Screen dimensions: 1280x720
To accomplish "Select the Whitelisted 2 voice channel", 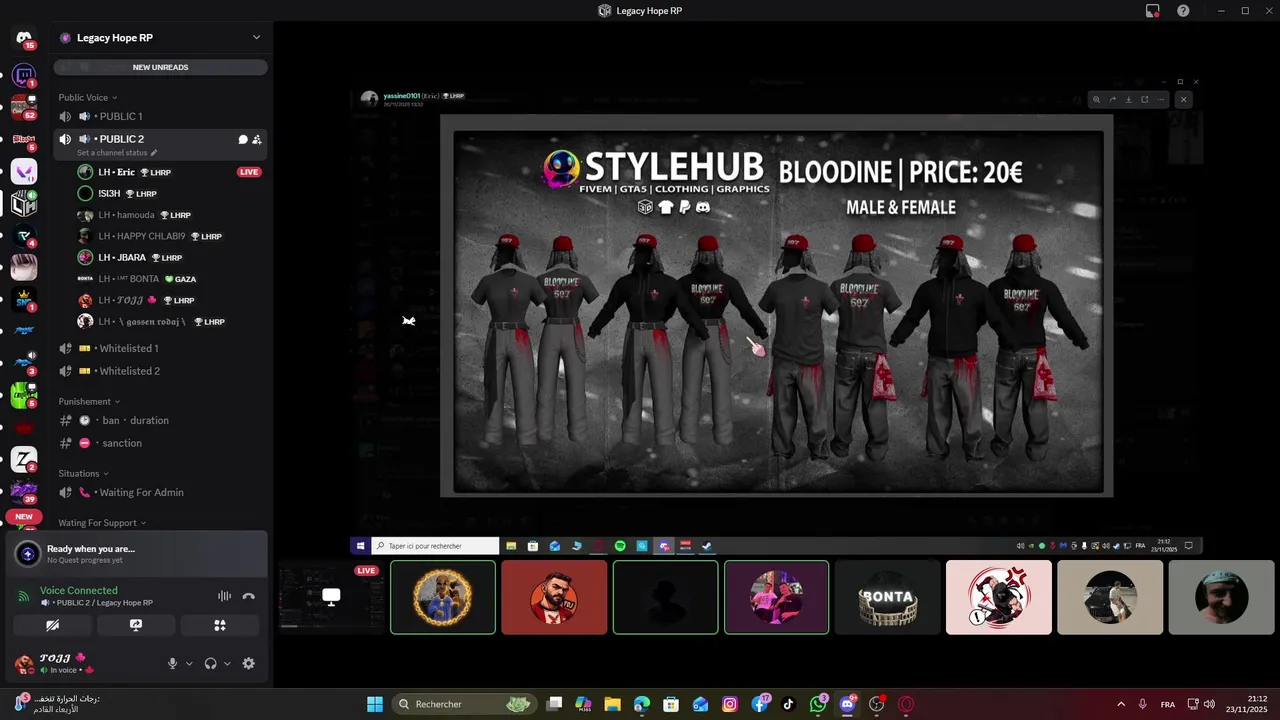I will 160,371.
